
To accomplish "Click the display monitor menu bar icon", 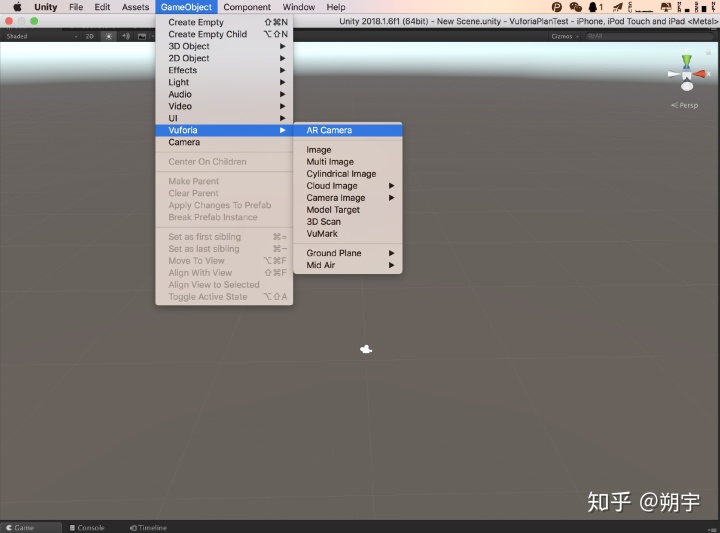I will pos(666,7).
